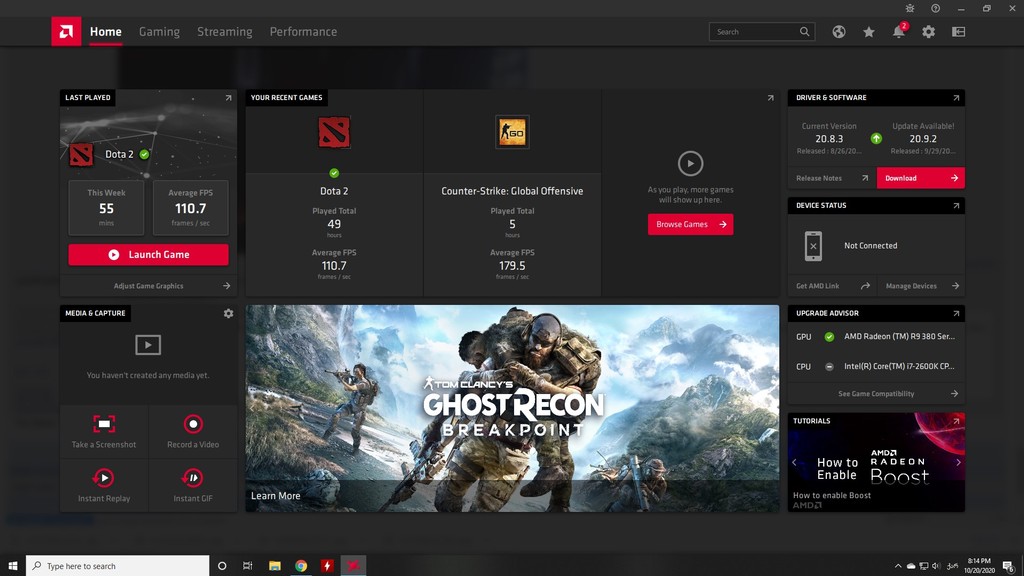Open the web browser globe icon

pos(839,31)
